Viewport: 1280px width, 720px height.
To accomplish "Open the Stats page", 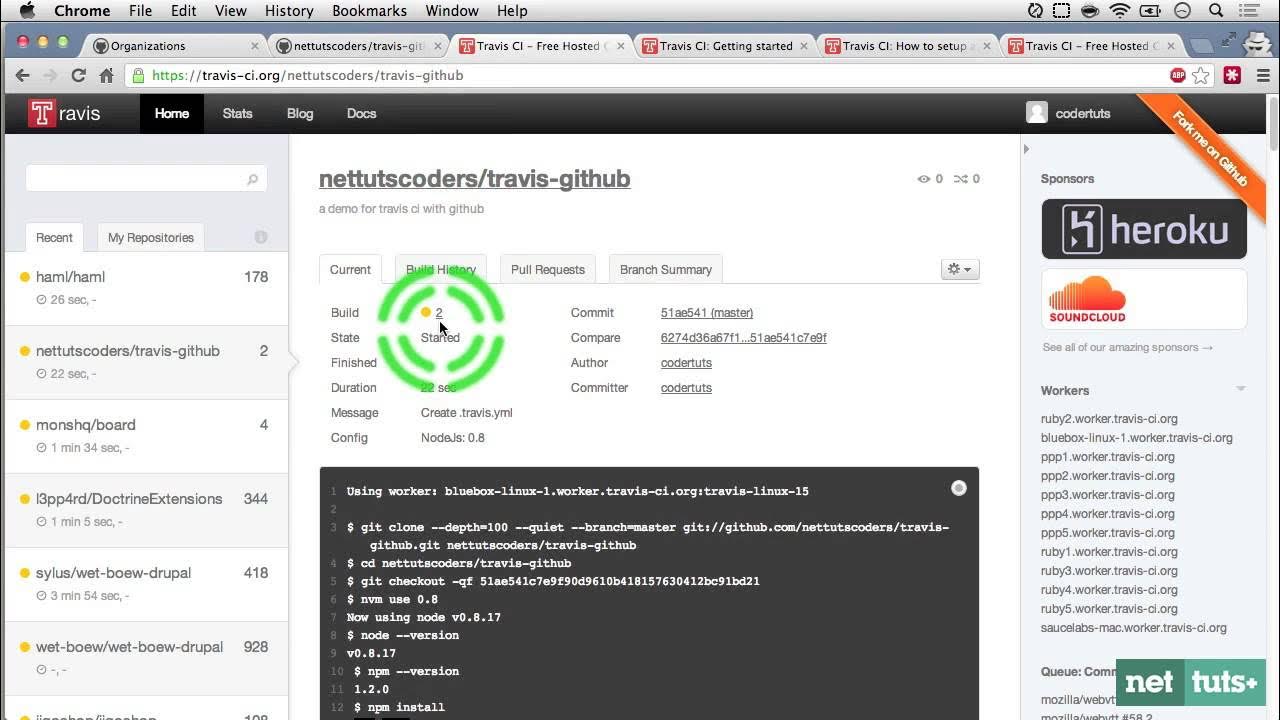I will pos(237,113).
